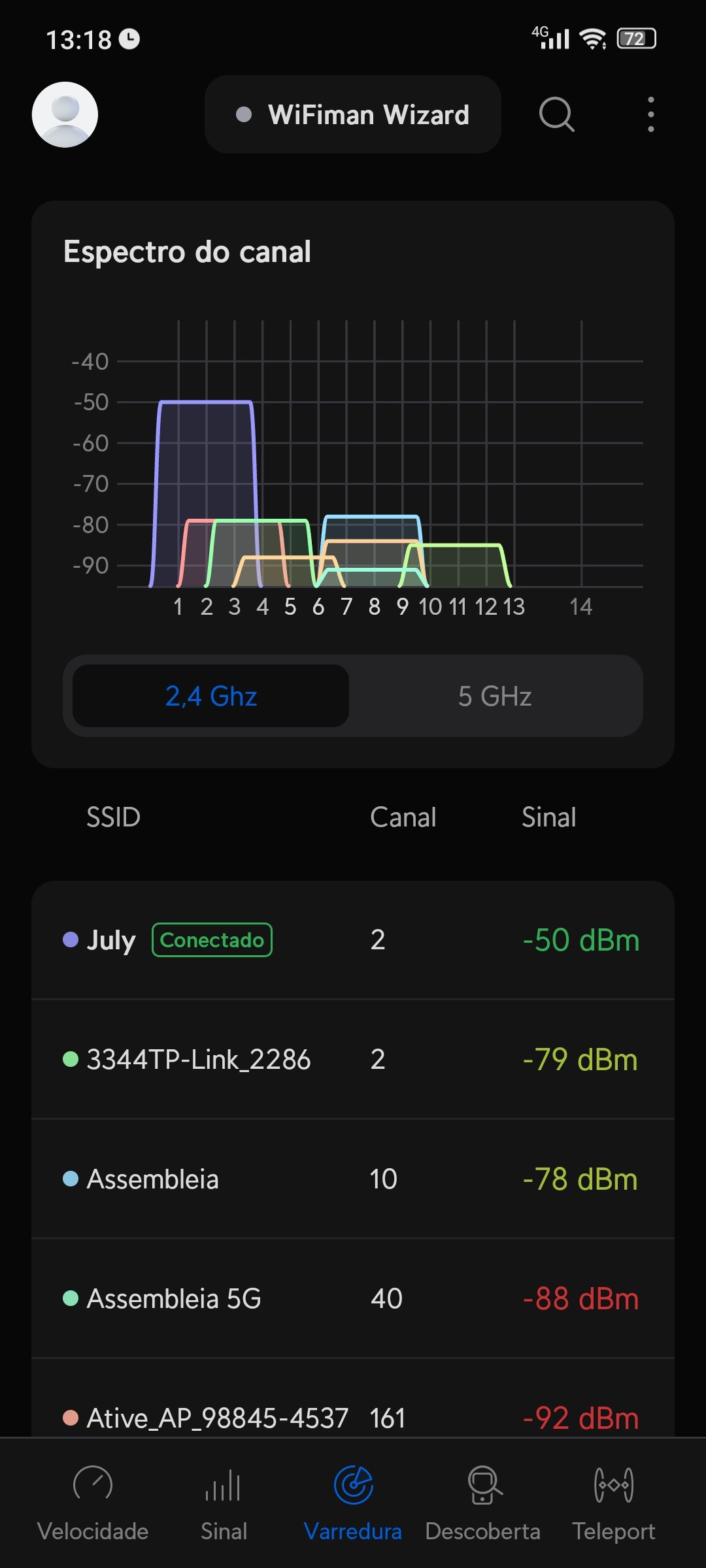This screenshot has width=706, height=1568.
Task: Tap the Conectado badge next to July
Action: pyautogui.click(x=212, y=939)
